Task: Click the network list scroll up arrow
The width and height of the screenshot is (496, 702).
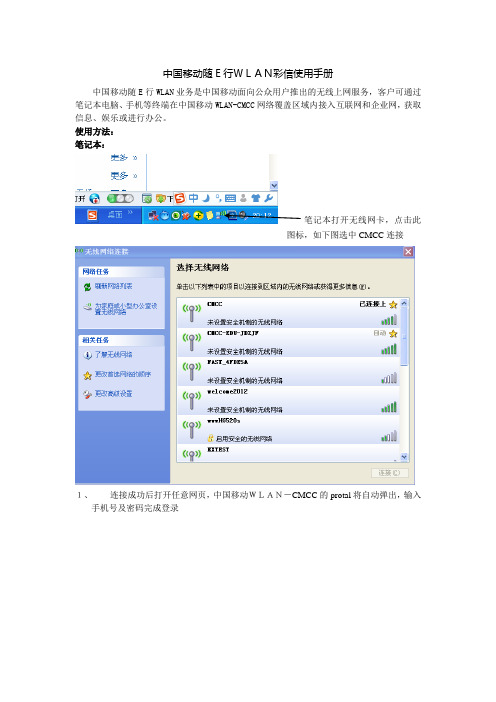Action: pos(404,303)
